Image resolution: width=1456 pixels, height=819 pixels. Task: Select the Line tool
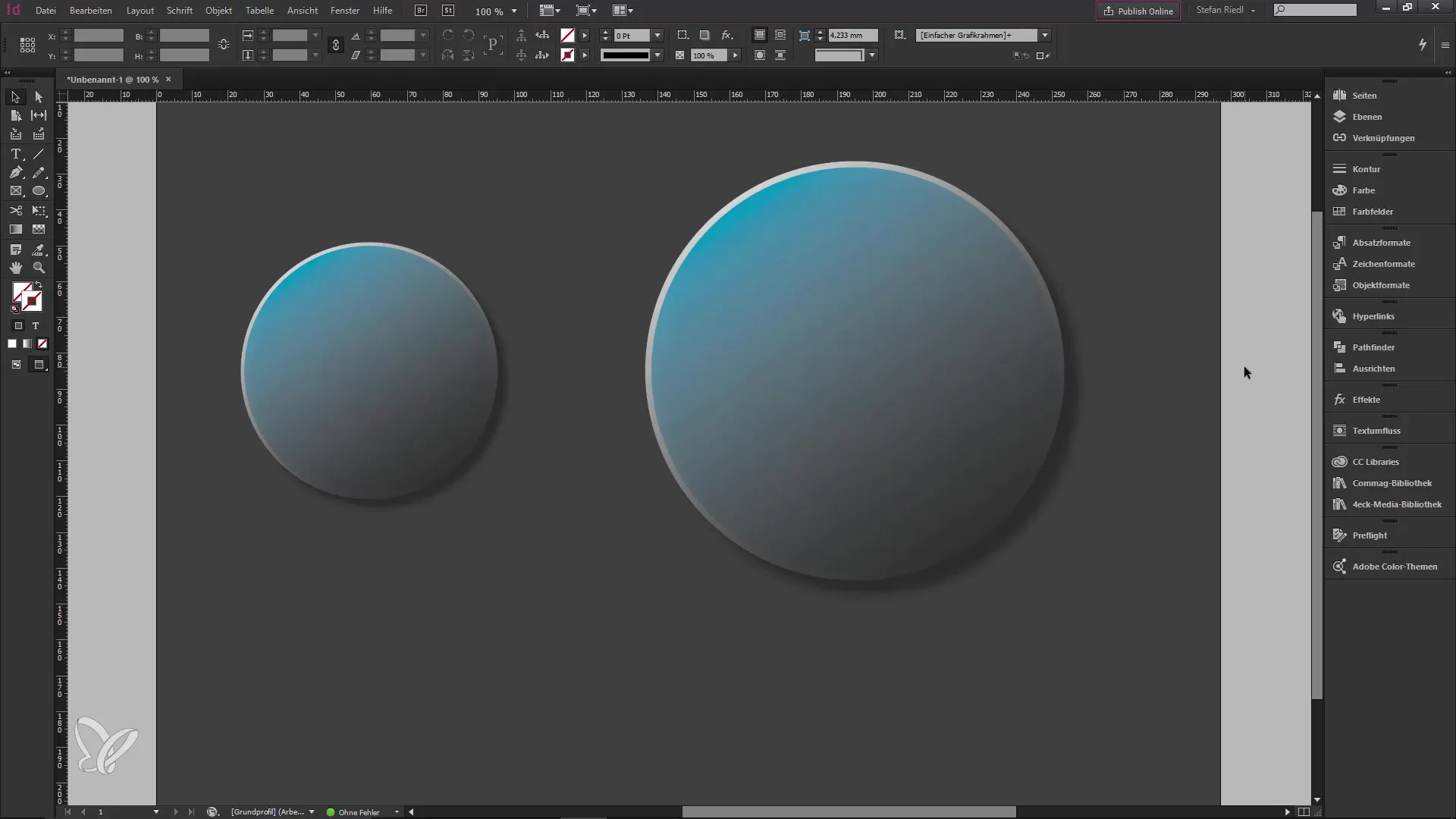coord(39,154)
